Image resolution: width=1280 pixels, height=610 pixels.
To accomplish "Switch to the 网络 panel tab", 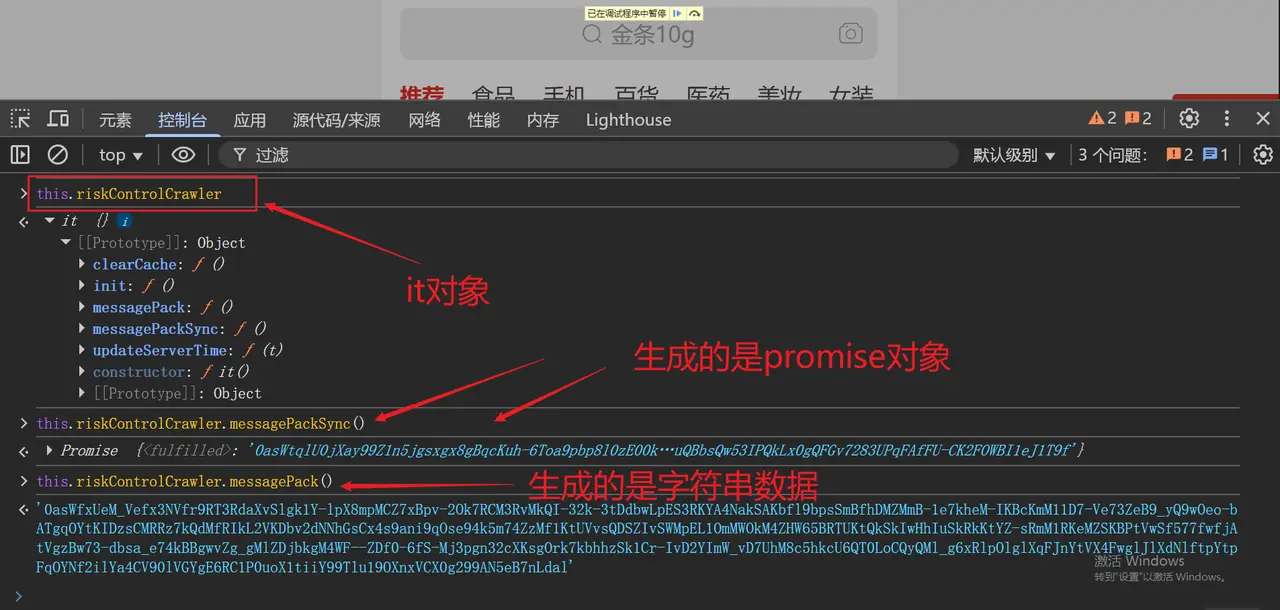I will (x=424, y=119).
